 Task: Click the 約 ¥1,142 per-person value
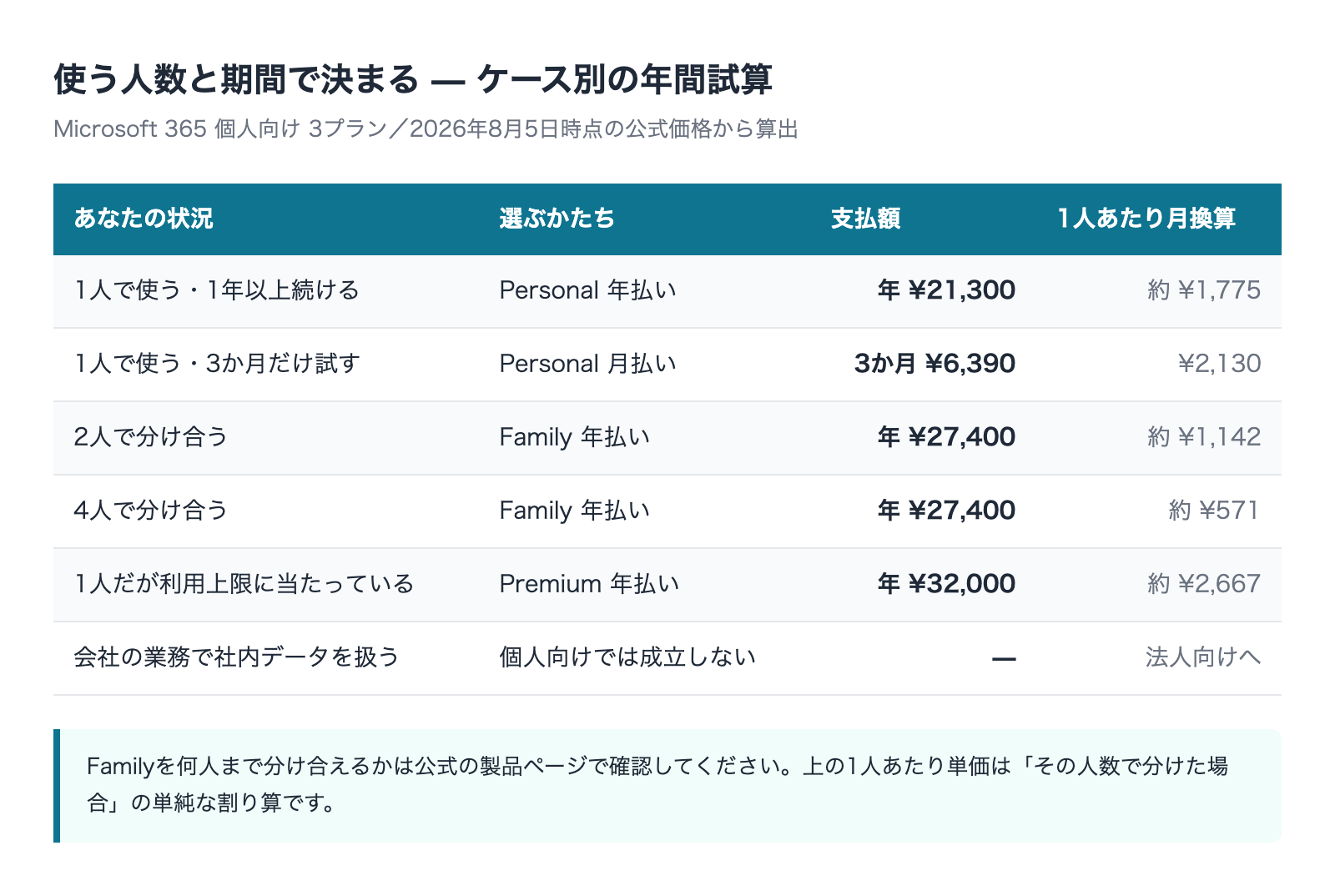pyautogui.click(x=1204, y=437)
